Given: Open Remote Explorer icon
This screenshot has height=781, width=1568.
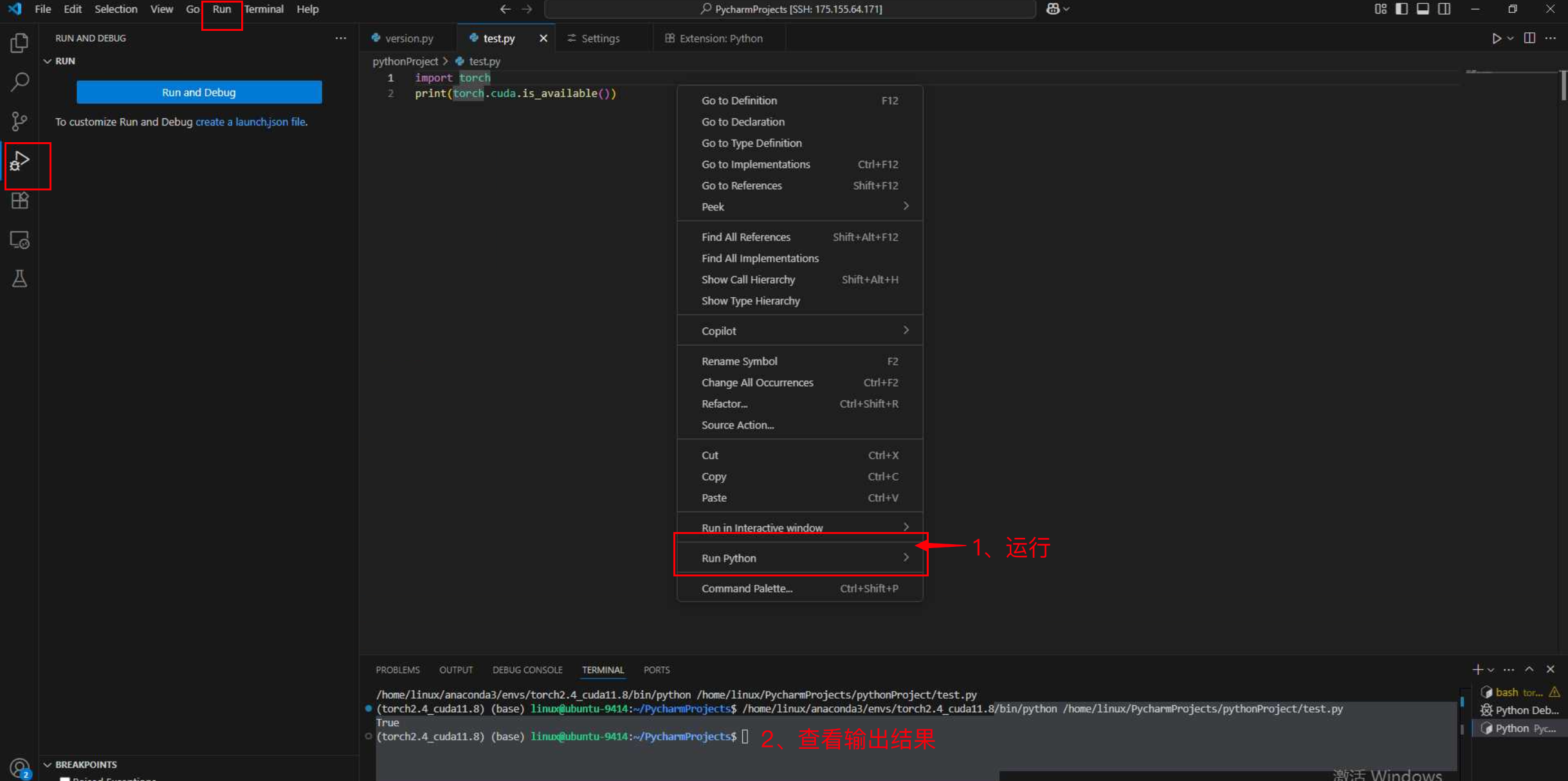Looking at the screenshot, I should point(19,240).
